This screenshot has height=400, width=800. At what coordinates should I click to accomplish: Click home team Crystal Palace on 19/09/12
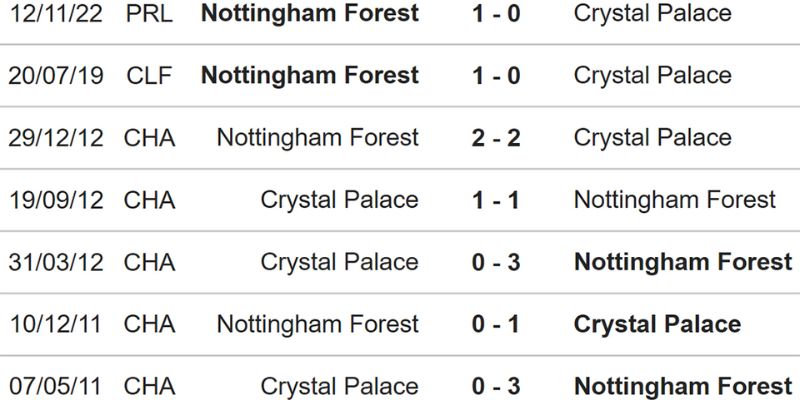coord(339,200)
